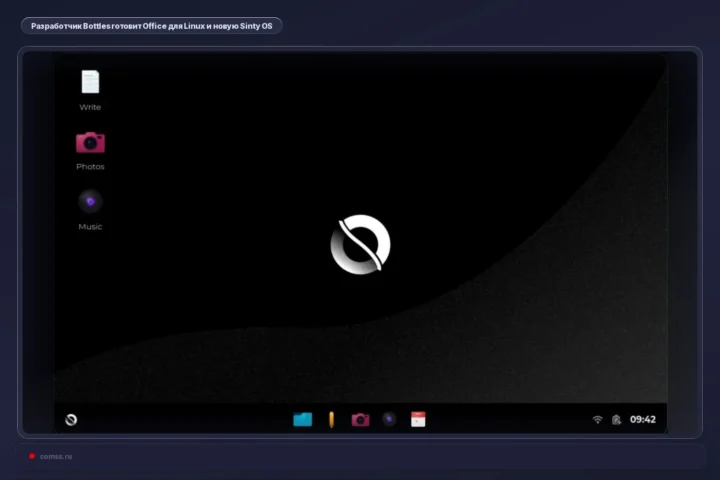Open the Photos camera desktop icon

click(x=90, y=142)
